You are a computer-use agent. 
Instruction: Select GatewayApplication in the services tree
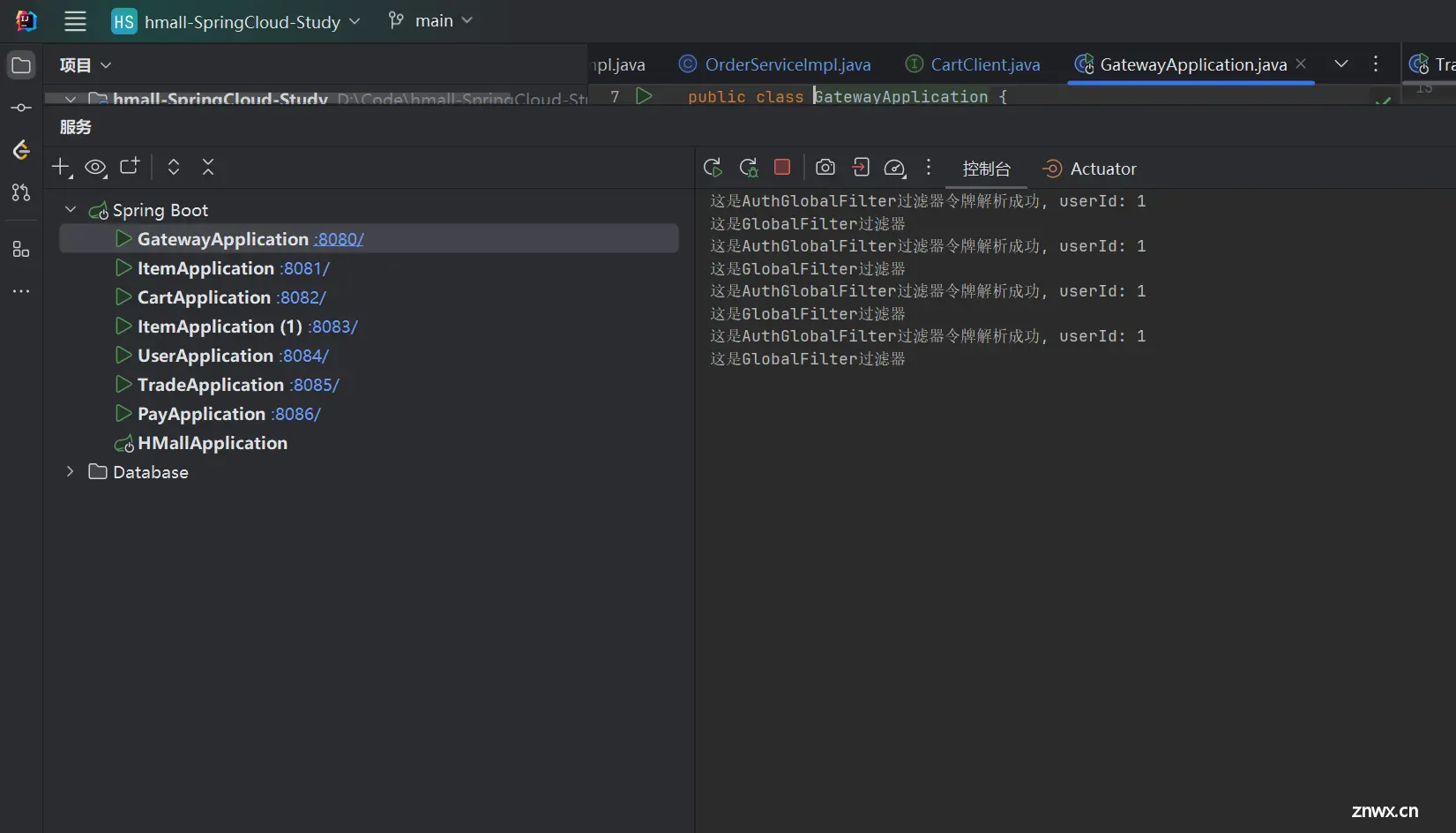[369, 239]
